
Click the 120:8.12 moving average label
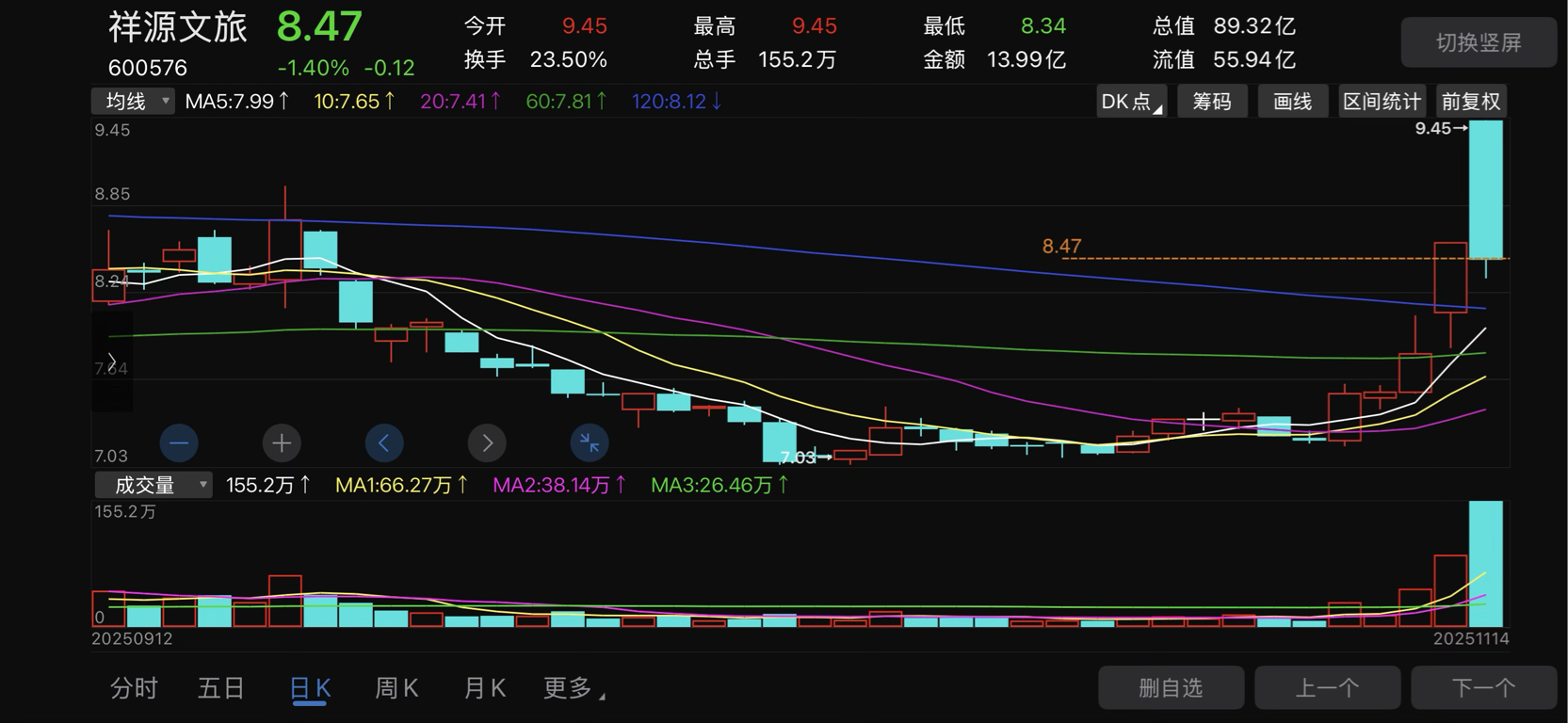coord(677,102)
